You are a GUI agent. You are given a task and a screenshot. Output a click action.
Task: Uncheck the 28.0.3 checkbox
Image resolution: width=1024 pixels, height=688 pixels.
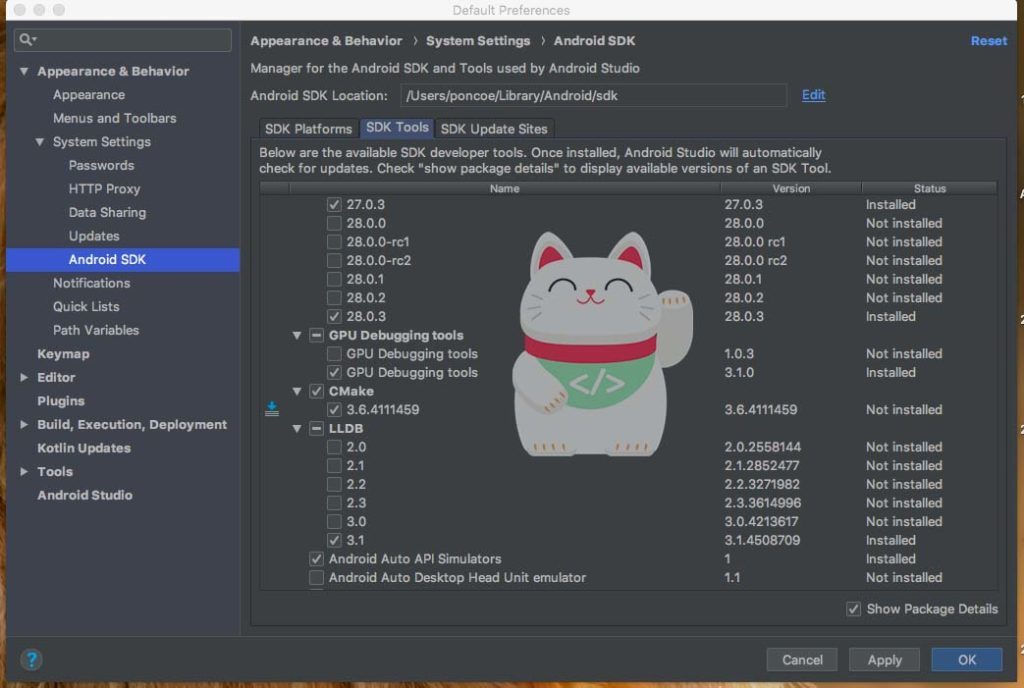[x=334, y=317]
